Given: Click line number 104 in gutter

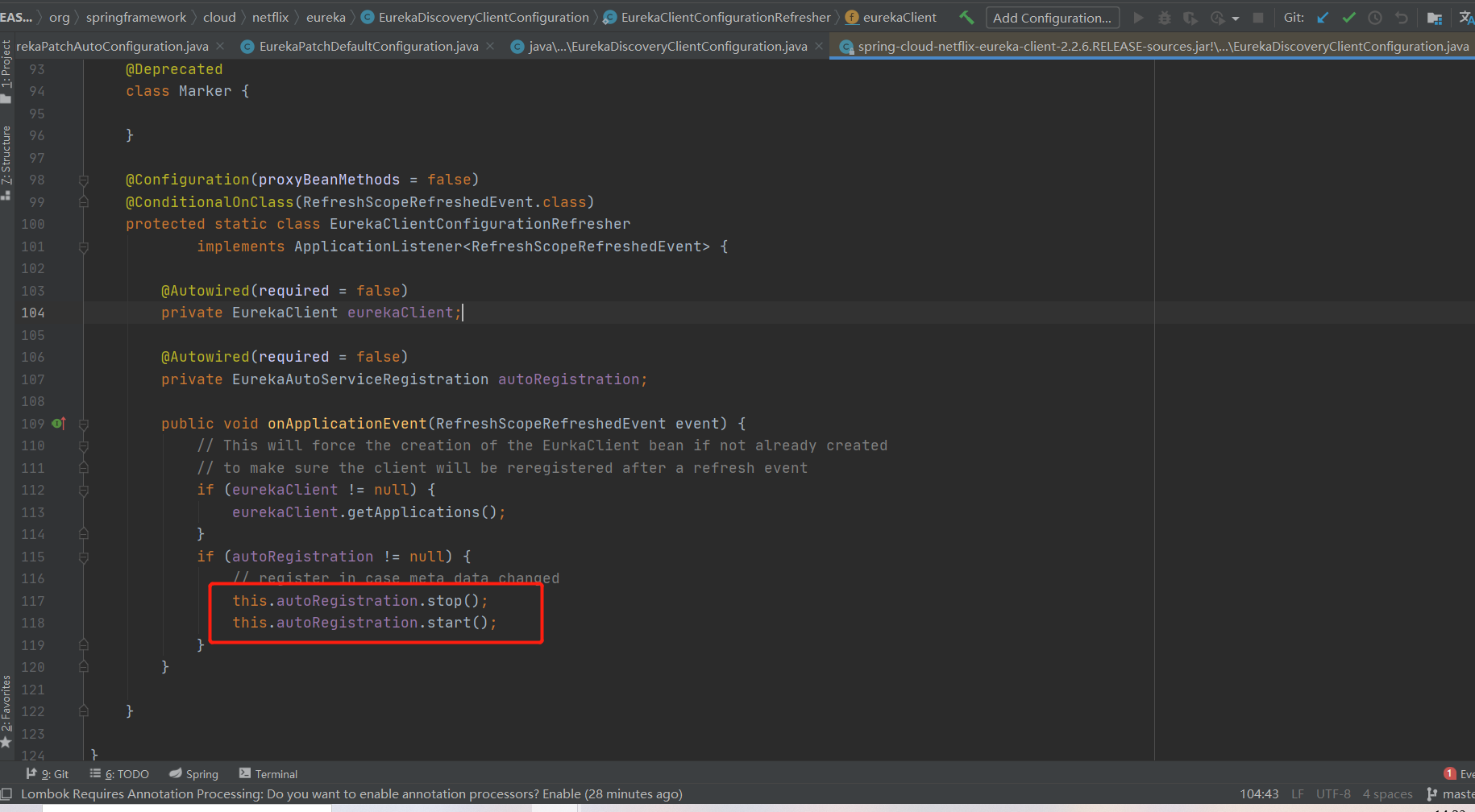Looking at the screenshot, I should pos(33,313).
